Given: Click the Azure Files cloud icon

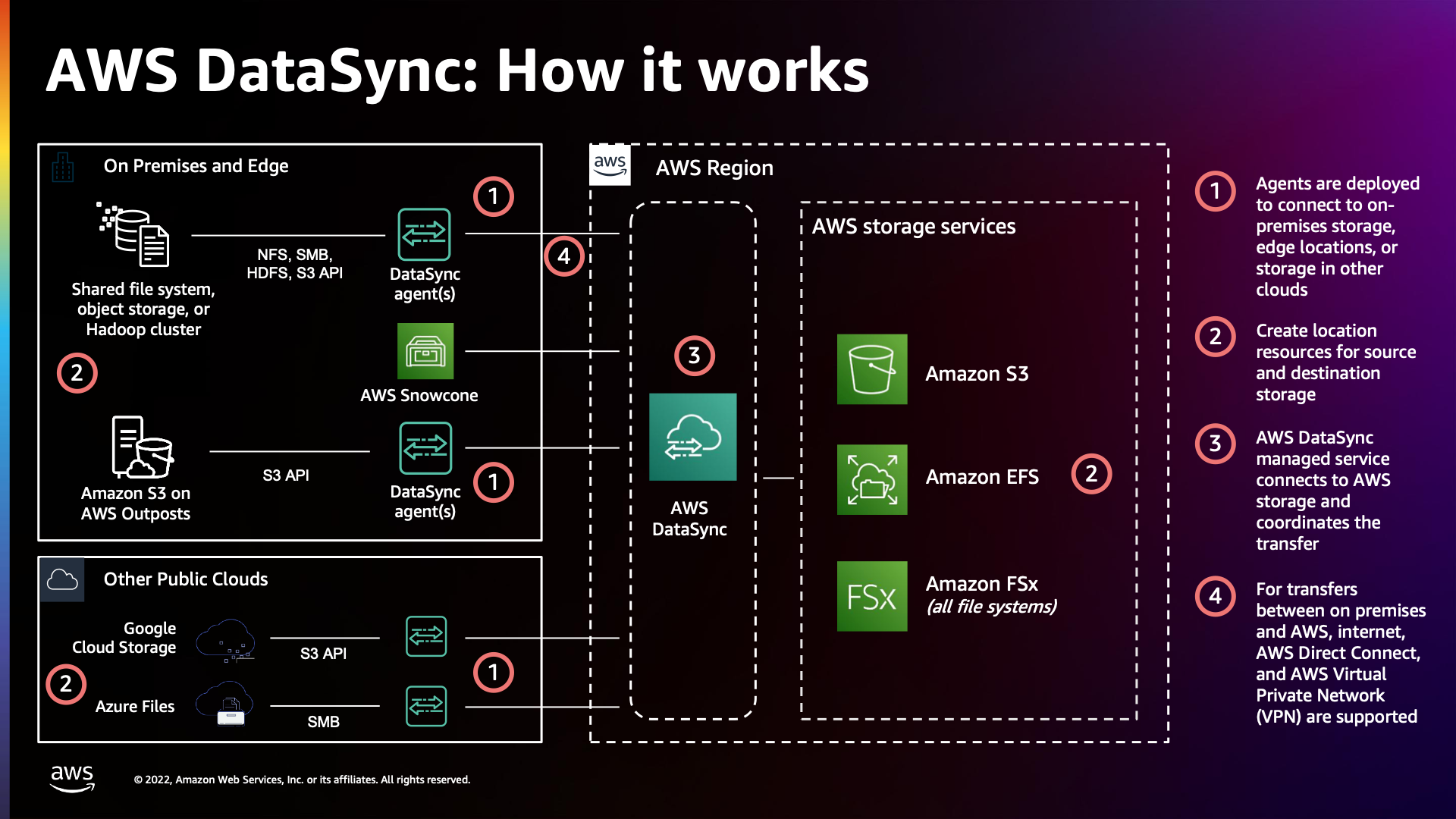Looking at the screenshot, I should point(225,704).
